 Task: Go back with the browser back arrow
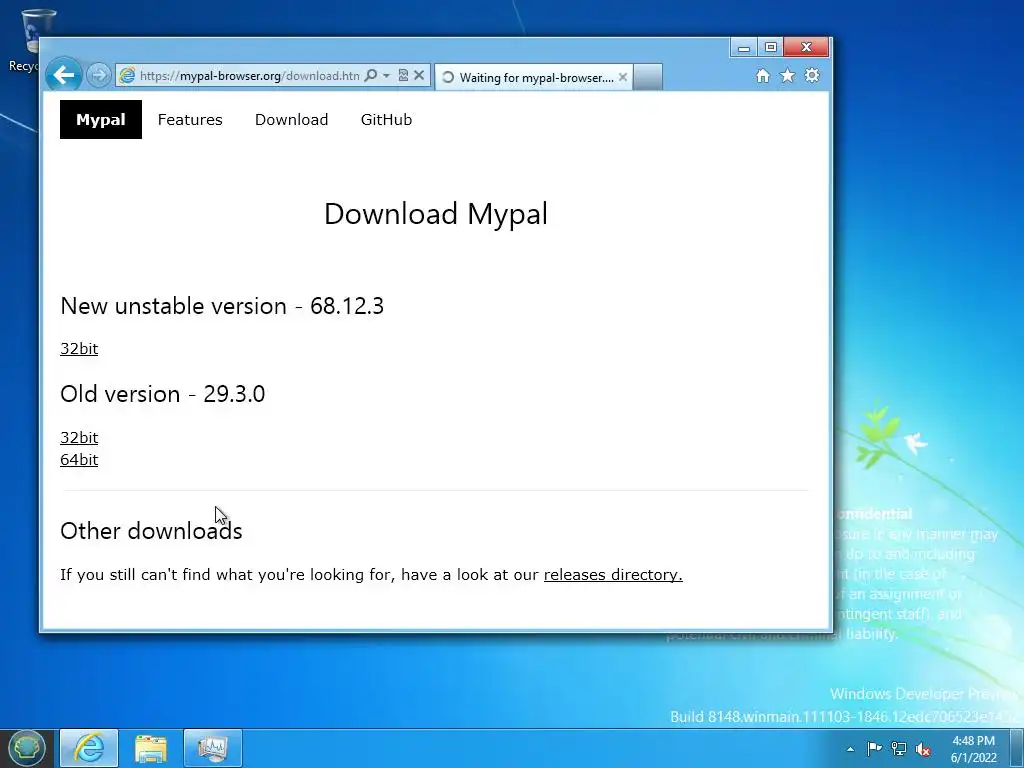click(x=64, y=75)
